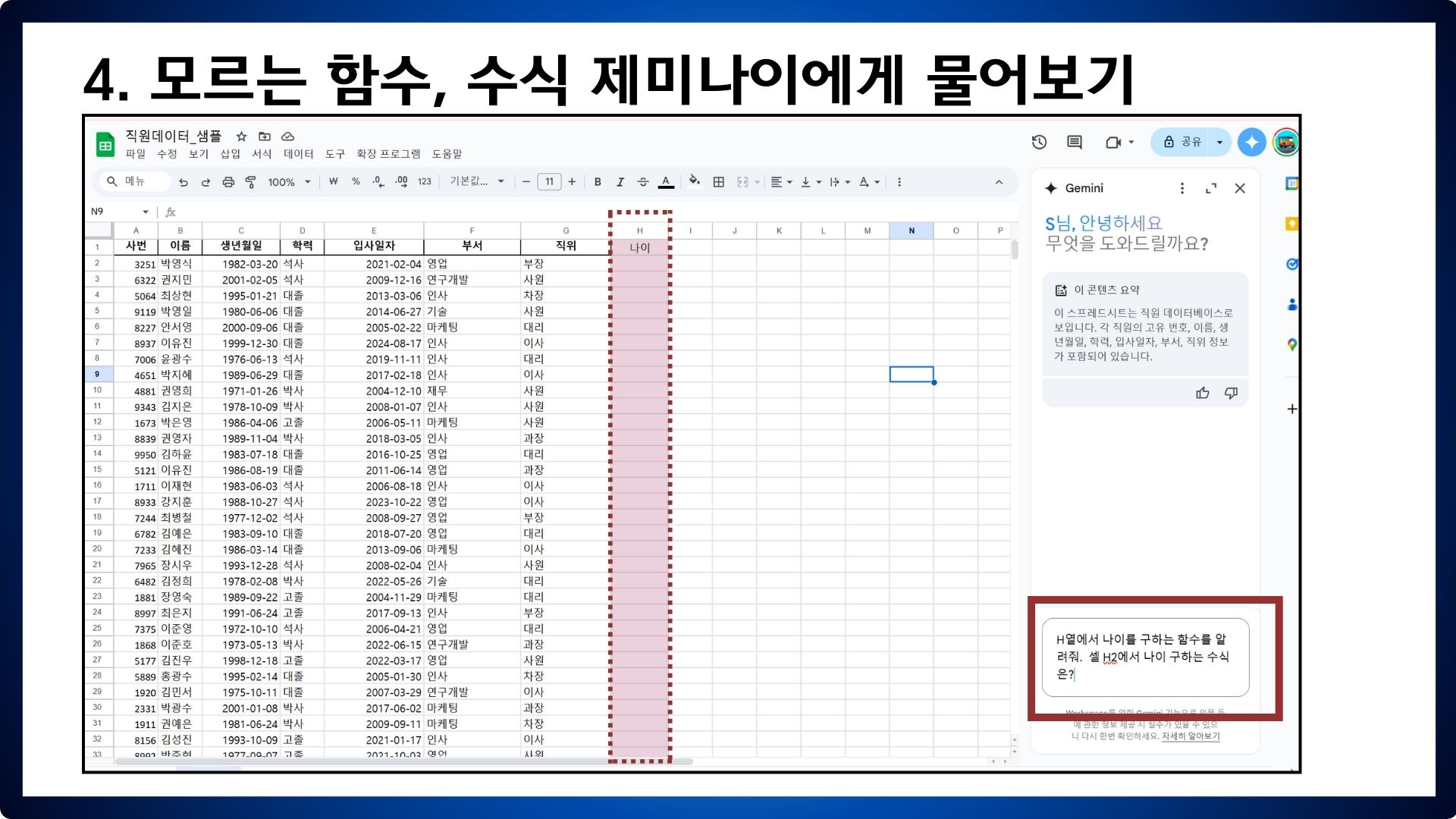Open the 확장 프로그램 menu
Image resolution: width=1456 pixels, height=819 pixels.
388,154
